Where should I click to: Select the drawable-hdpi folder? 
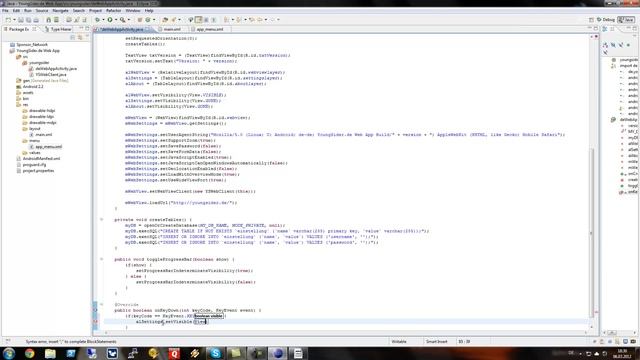coord(42,111)
